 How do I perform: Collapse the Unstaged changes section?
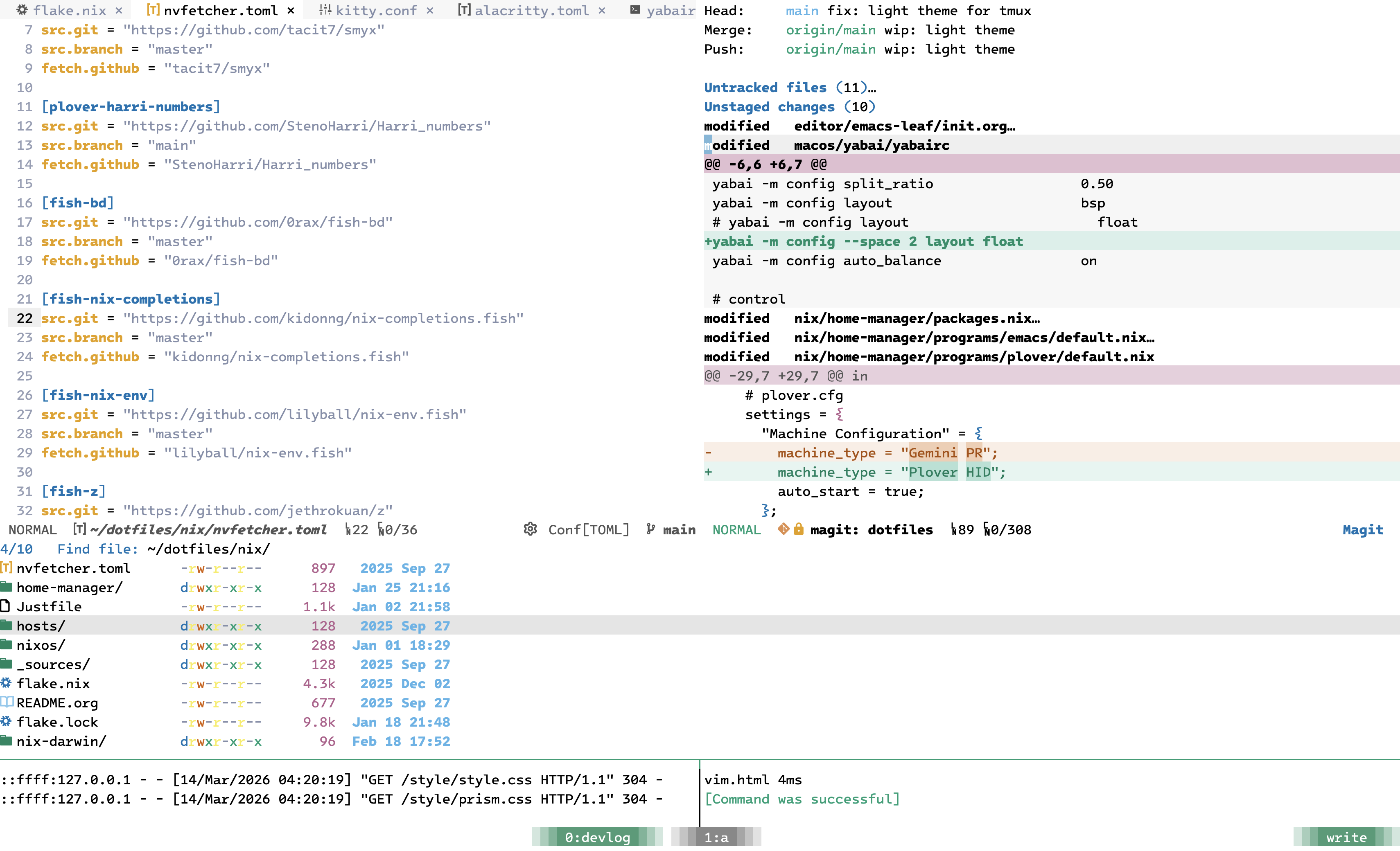tap(790, 107)
